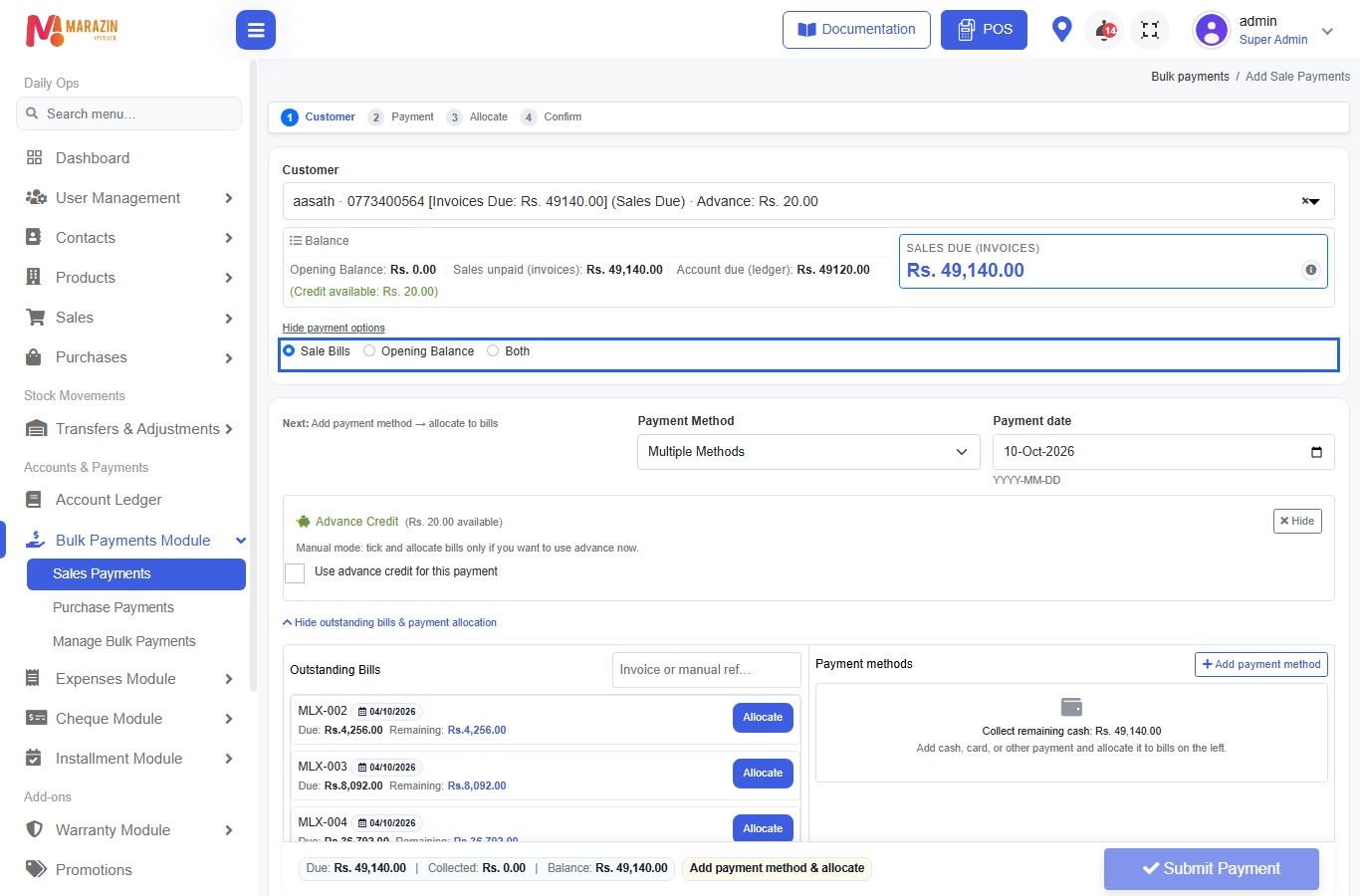
Task: Go to the Allocate step tab
Action: 478,116
